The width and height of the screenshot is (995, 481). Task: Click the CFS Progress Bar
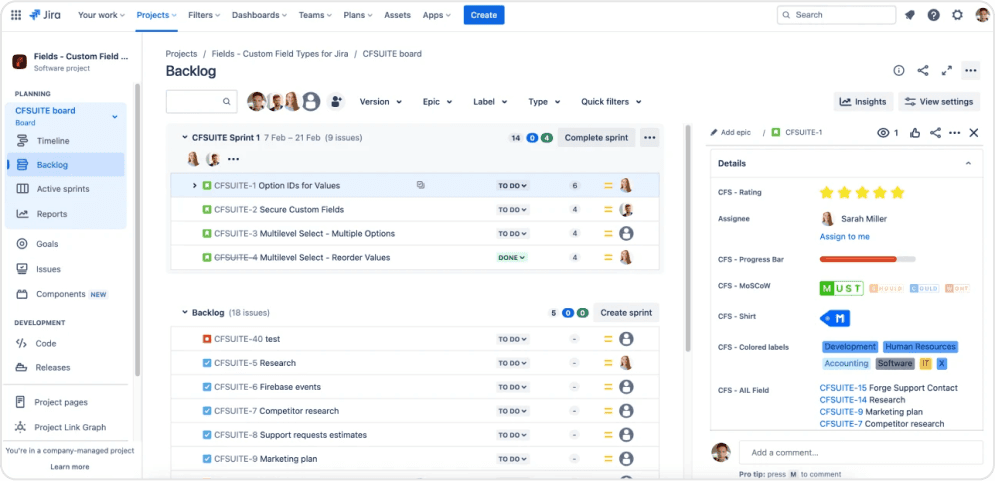pyautogui.click(x=867, y=259)
